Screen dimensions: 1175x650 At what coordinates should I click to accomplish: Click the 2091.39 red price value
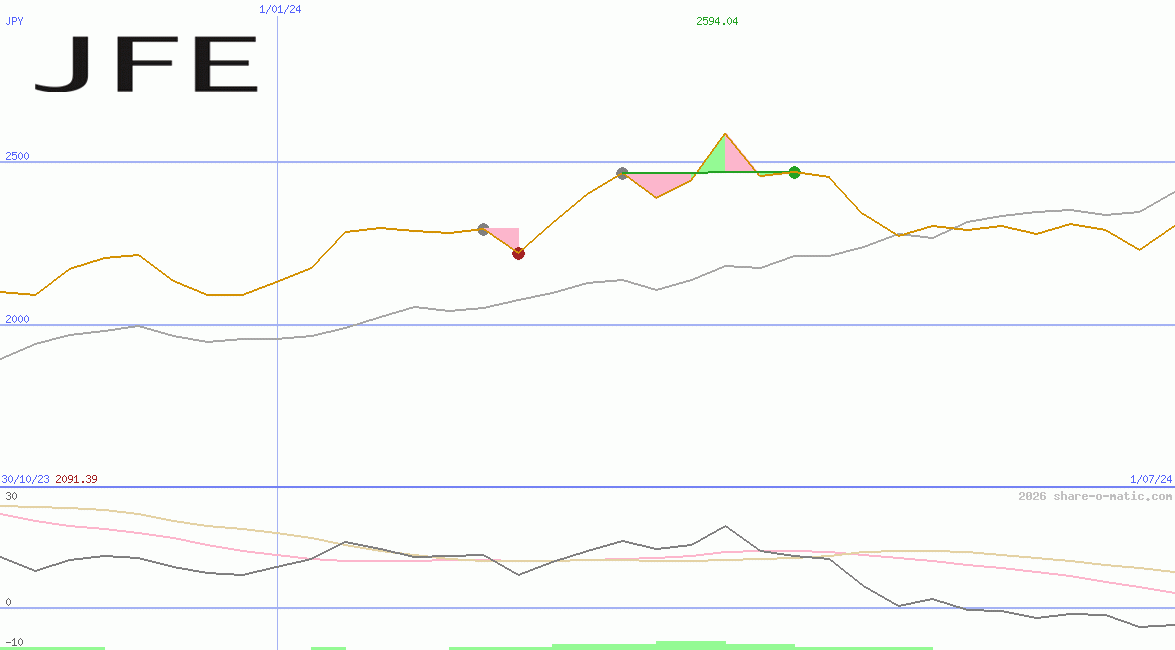pyautogui.click(x=76, y=479)
